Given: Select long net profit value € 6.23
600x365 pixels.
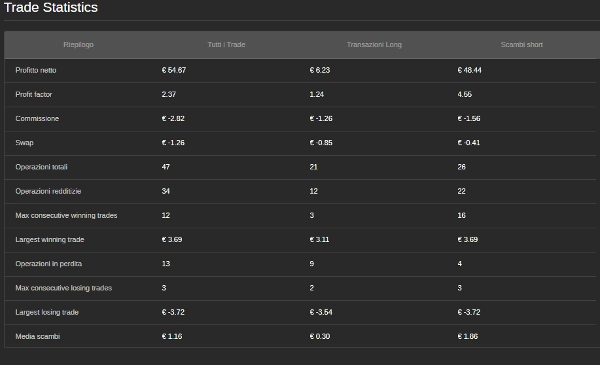Looking at the screenshot, I should click(320, 70).
